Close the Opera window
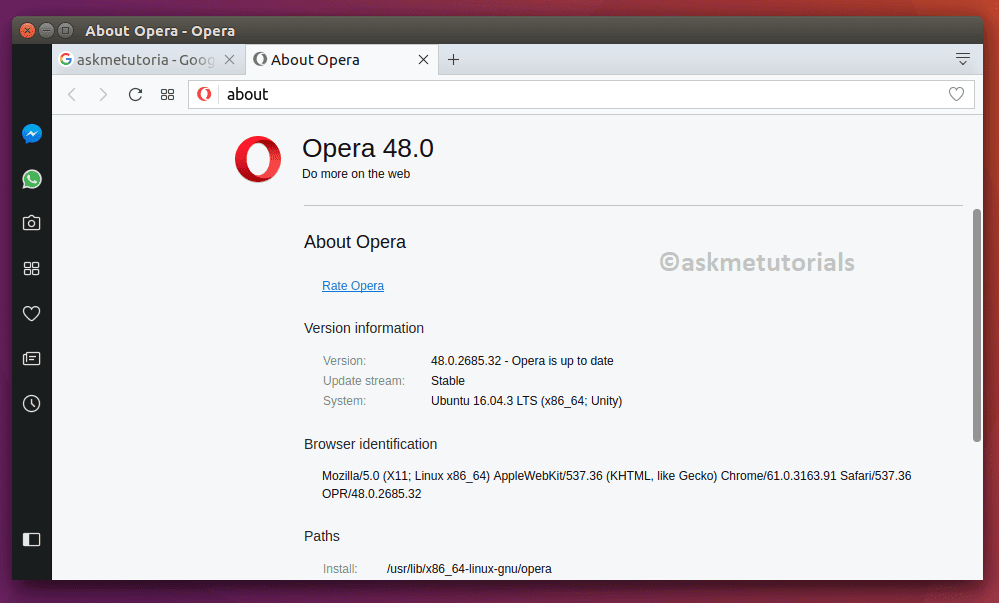The image size is (999, 603). click(27, 30)
